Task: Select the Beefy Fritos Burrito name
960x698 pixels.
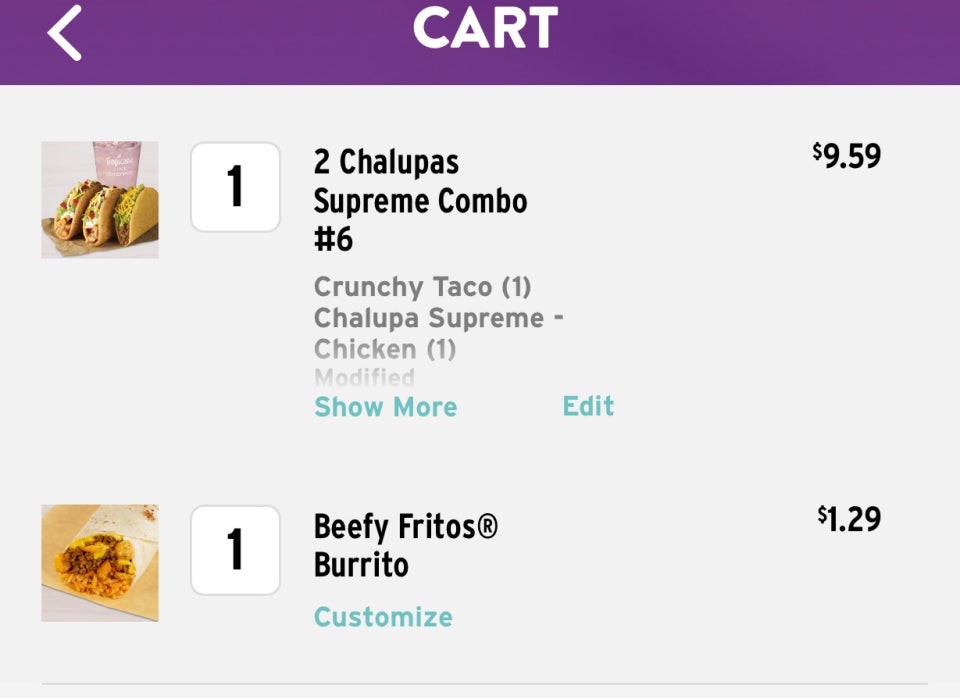Action: coord(405,545)
